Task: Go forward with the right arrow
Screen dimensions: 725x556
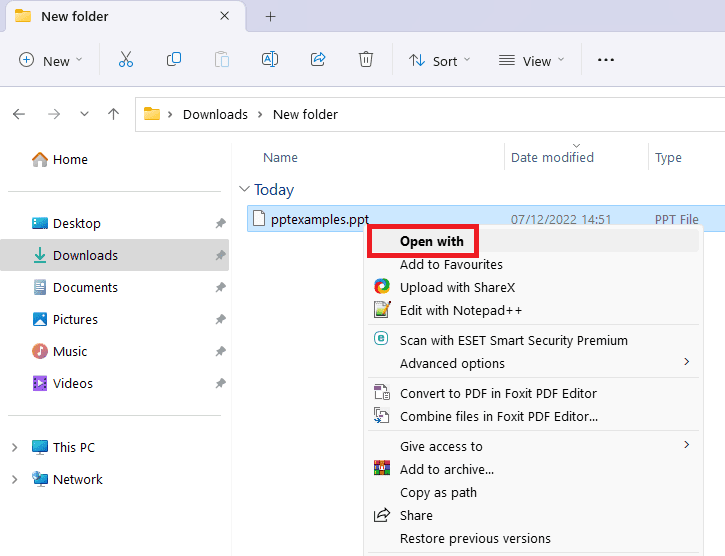Action: tap(54, 114)
